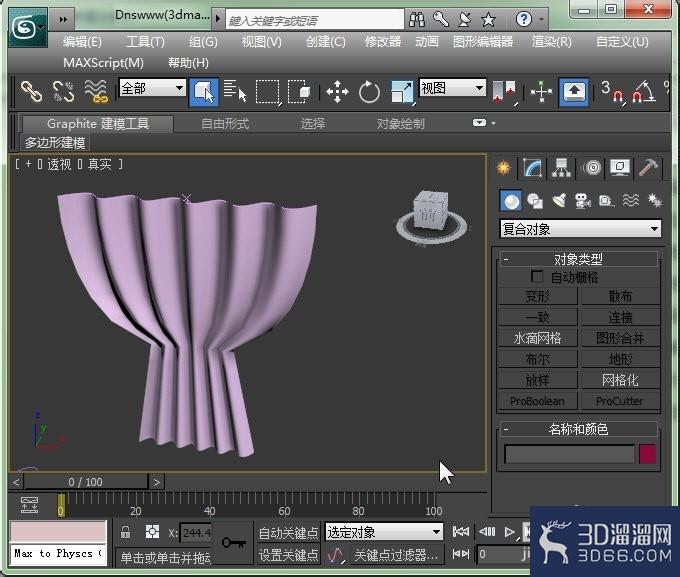Activate the Select and Move tool

tap(337, 92)
